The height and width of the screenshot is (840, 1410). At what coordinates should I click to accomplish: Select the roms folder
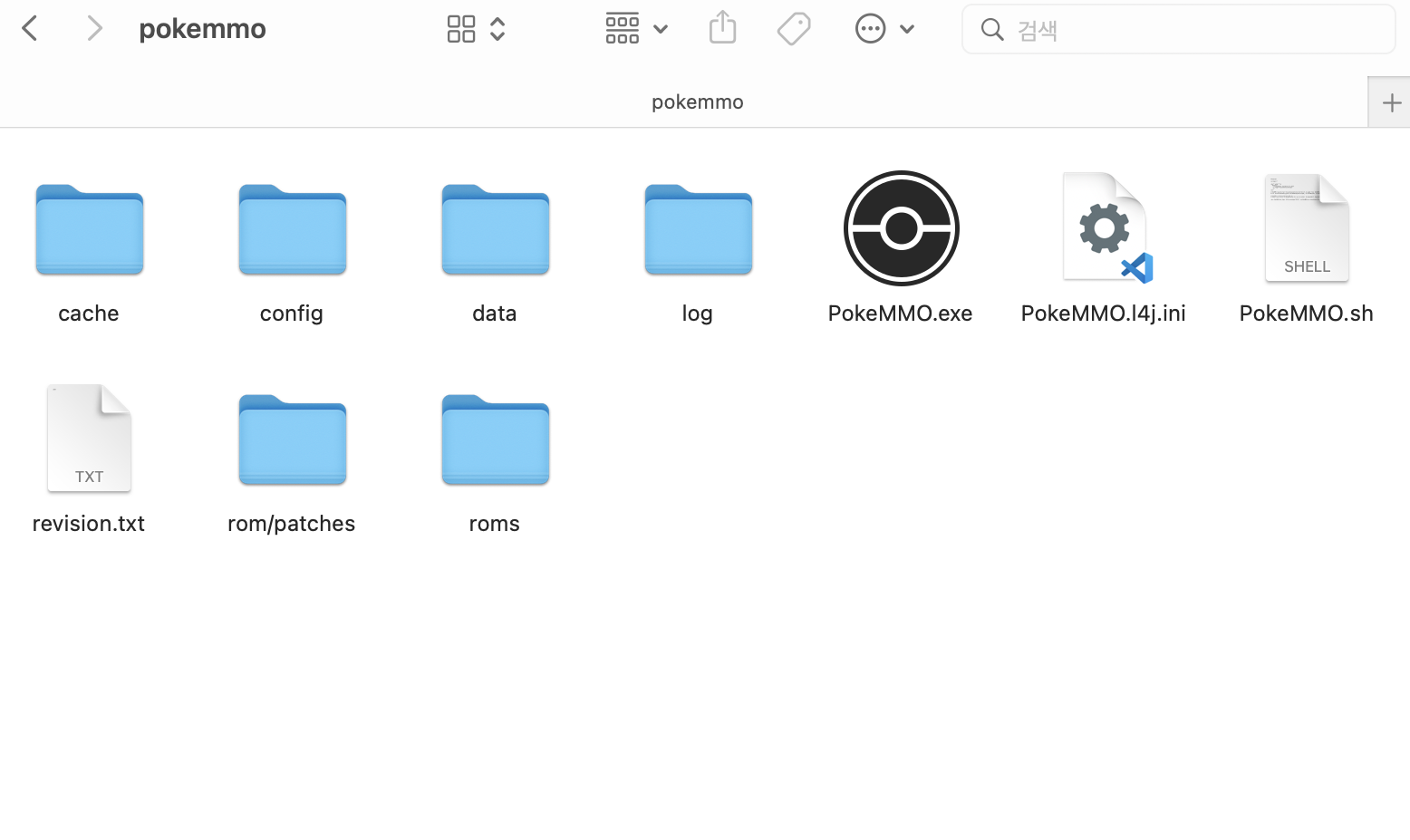tap(495, 440)
